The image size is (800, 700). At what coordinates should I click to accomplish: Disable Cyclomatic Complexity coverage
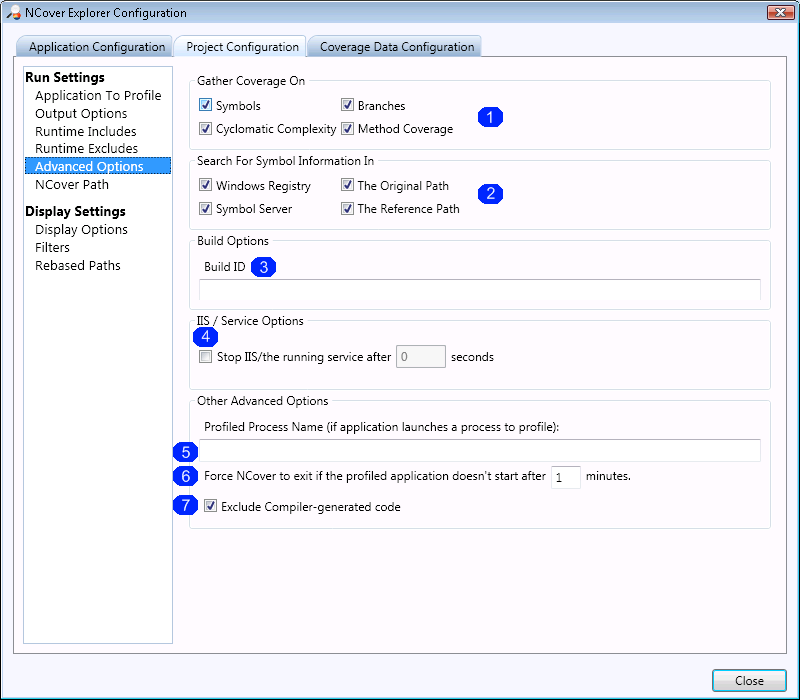pos(205,129)
